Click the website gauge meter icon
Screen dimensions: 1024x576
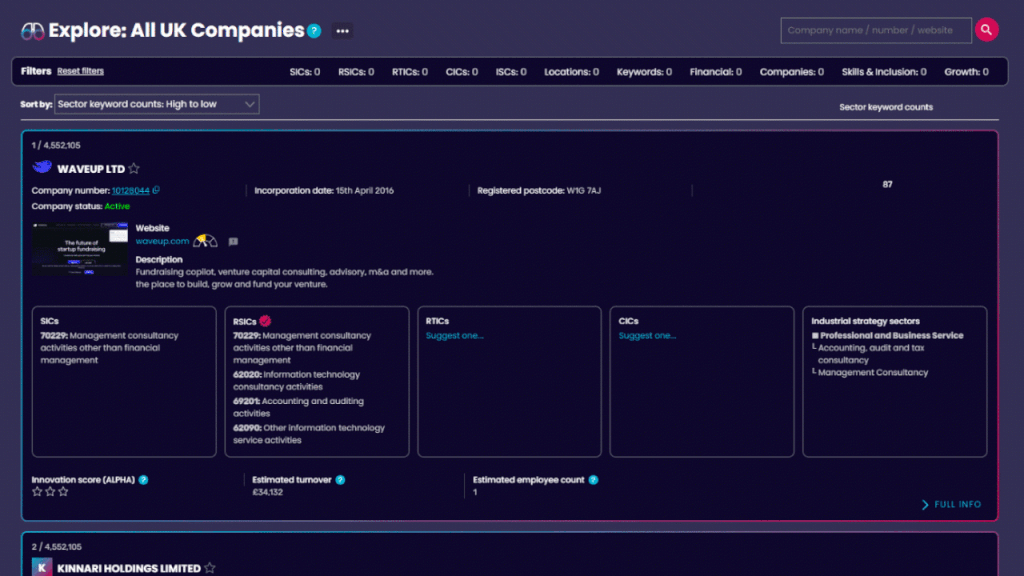point(206,241)
